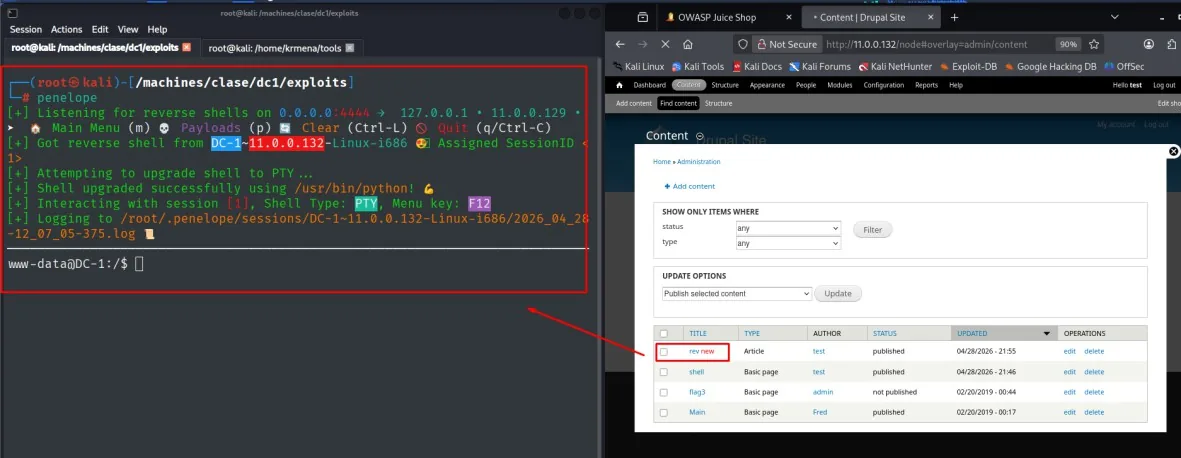Click edit for the shell row

1070,372
